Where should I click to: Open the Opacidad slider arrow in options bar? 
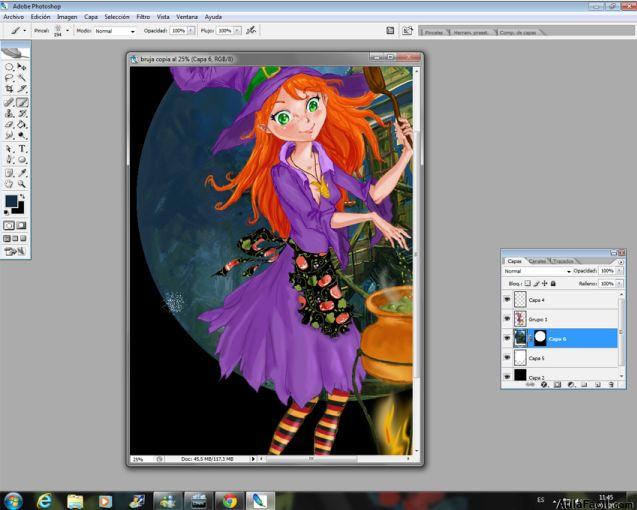click(x=191, y=30)
